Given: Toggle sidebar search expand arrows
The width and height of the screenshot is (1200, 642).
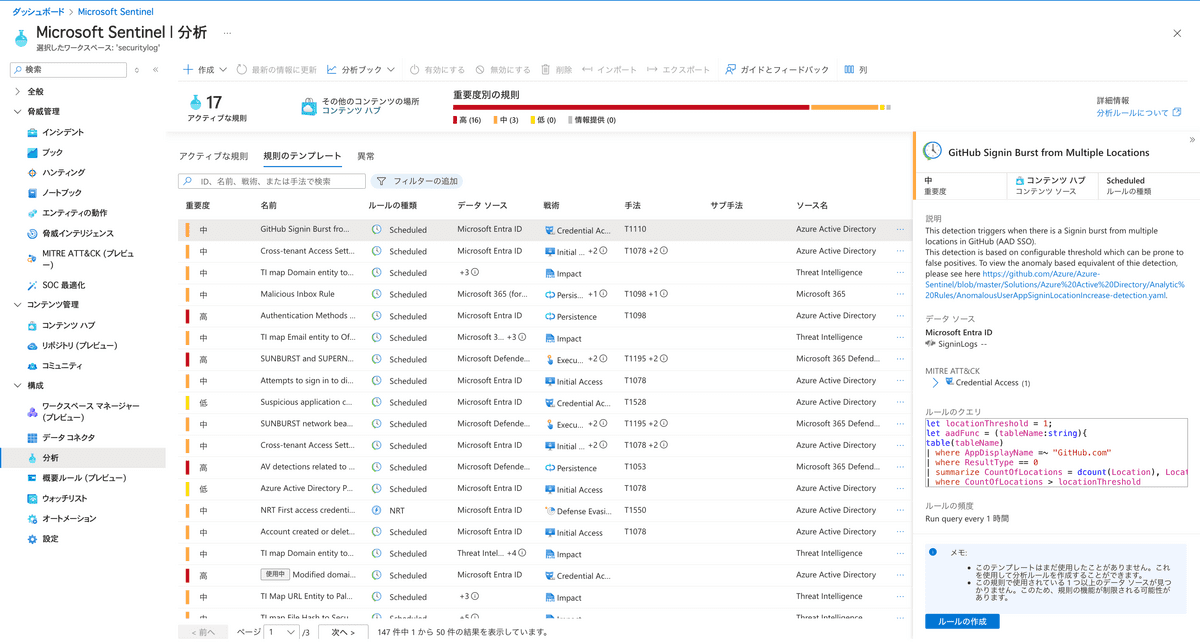Looking at the screenshot, I should tap(136, 70).
